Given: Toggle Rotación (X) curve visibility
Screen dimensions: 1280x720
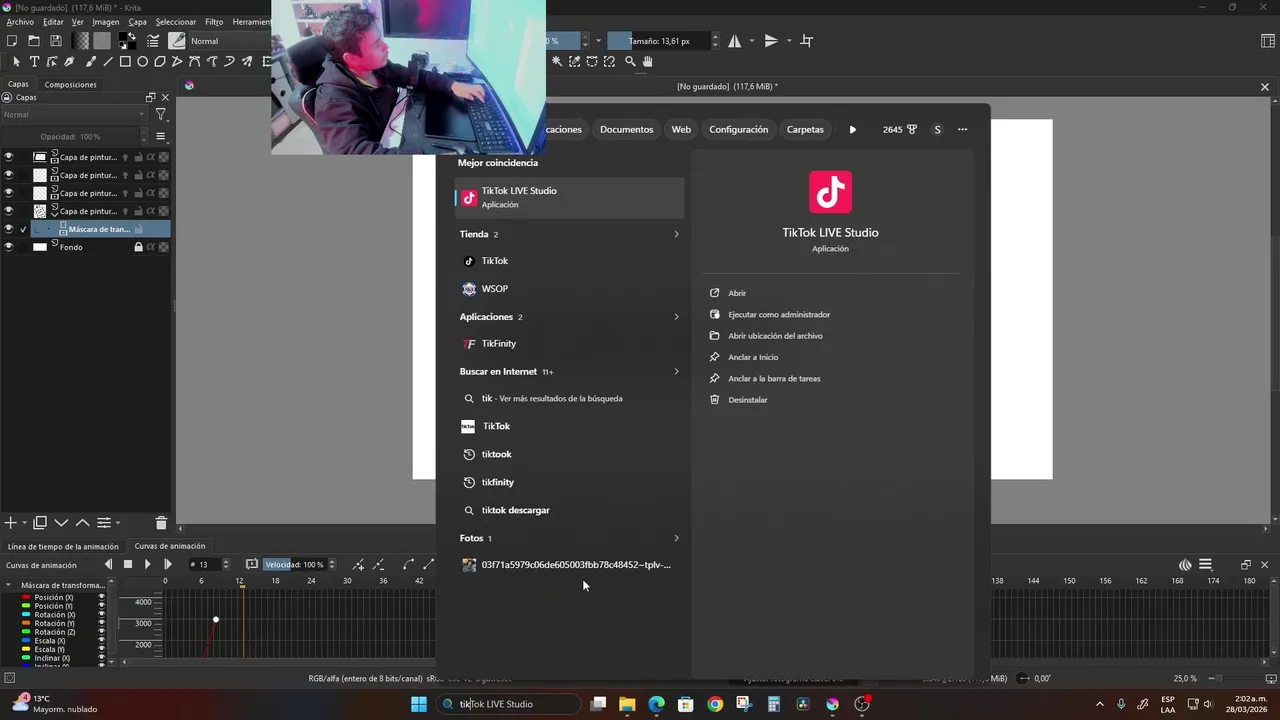Looking at the screenshot, I should 101,615.
